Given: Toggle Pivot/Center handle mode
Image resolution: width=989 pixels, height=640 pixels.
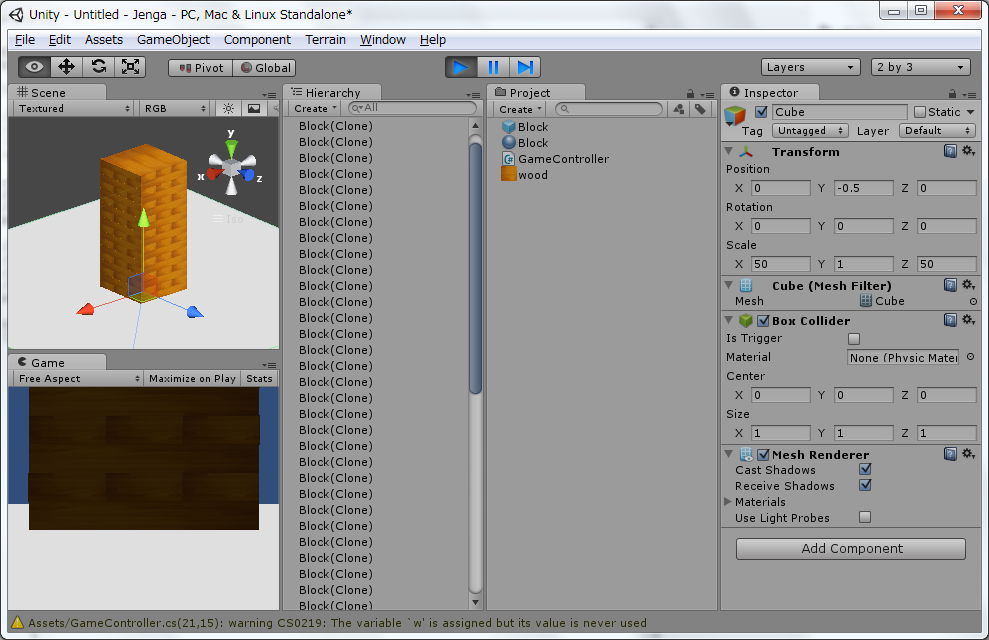Looking at the screenshot, I should [201, 67].
